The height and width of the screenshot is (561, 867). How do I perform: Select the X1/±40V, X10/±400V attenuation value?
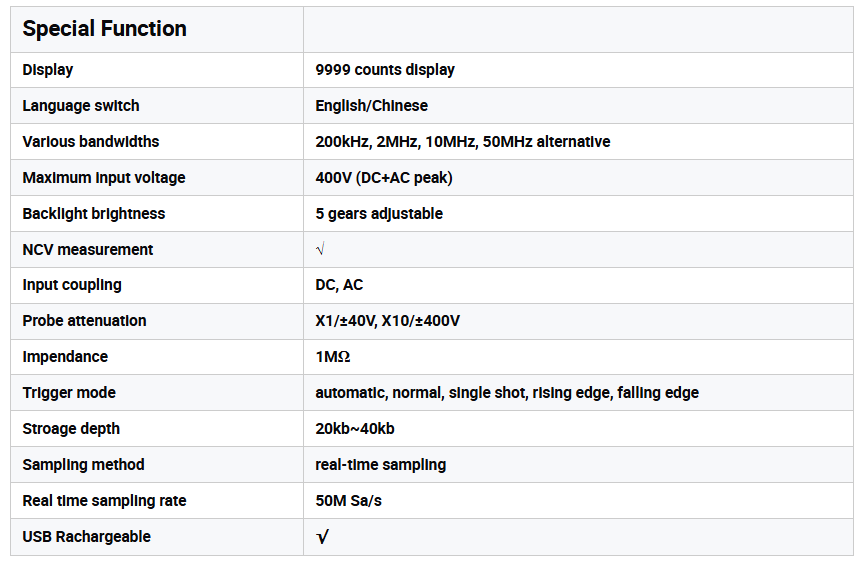pos(388,321)
